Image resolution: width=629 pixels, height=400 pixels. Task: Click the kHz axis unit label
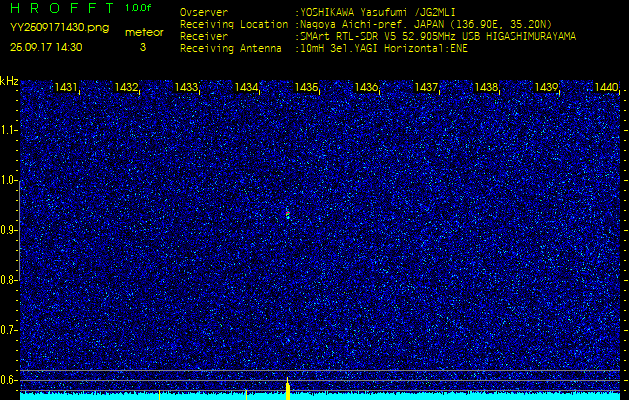(9, 81)
